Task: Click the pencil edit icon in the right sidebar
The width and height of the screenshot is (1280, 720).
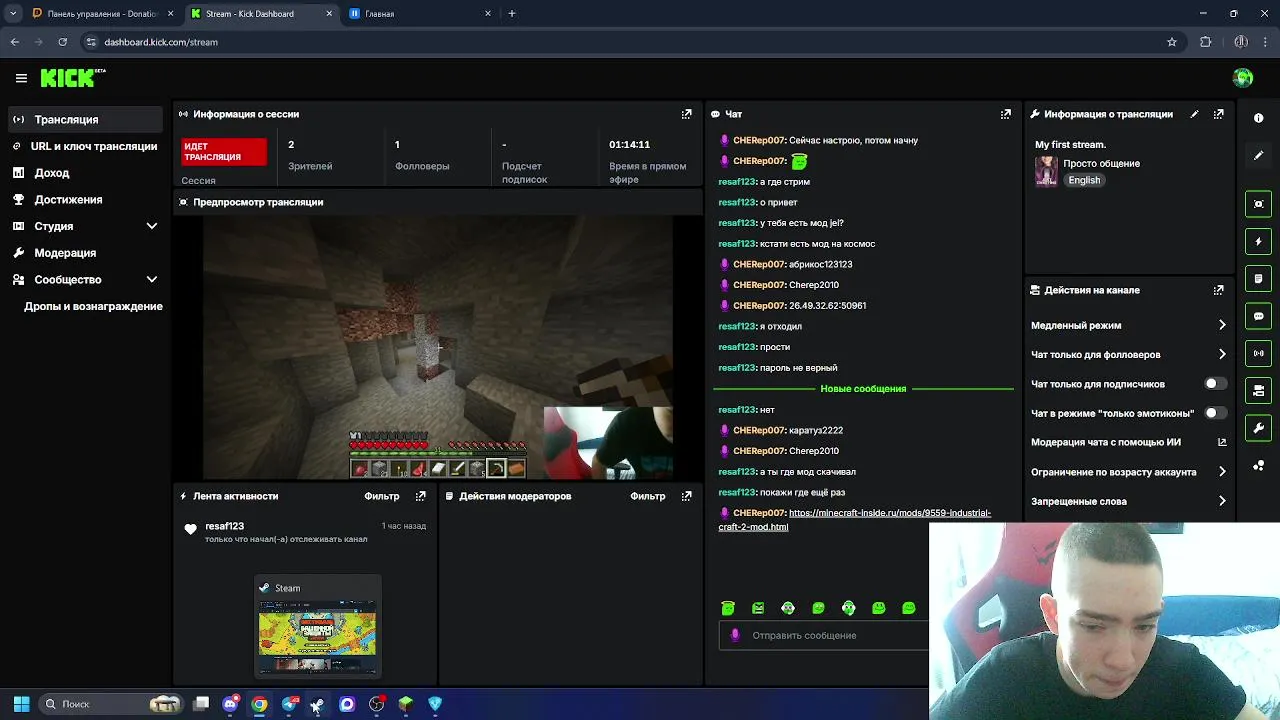Action: [x=1258, y=155]
